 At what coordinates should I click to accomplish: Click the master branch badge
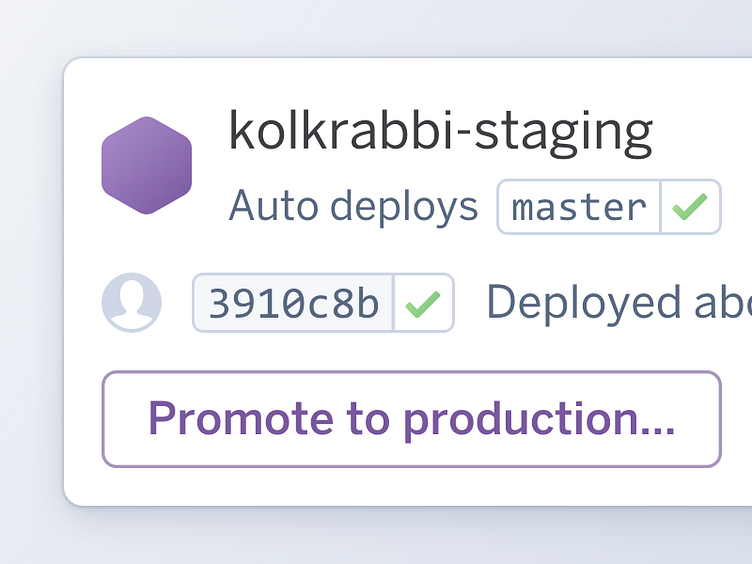point(579,207)
